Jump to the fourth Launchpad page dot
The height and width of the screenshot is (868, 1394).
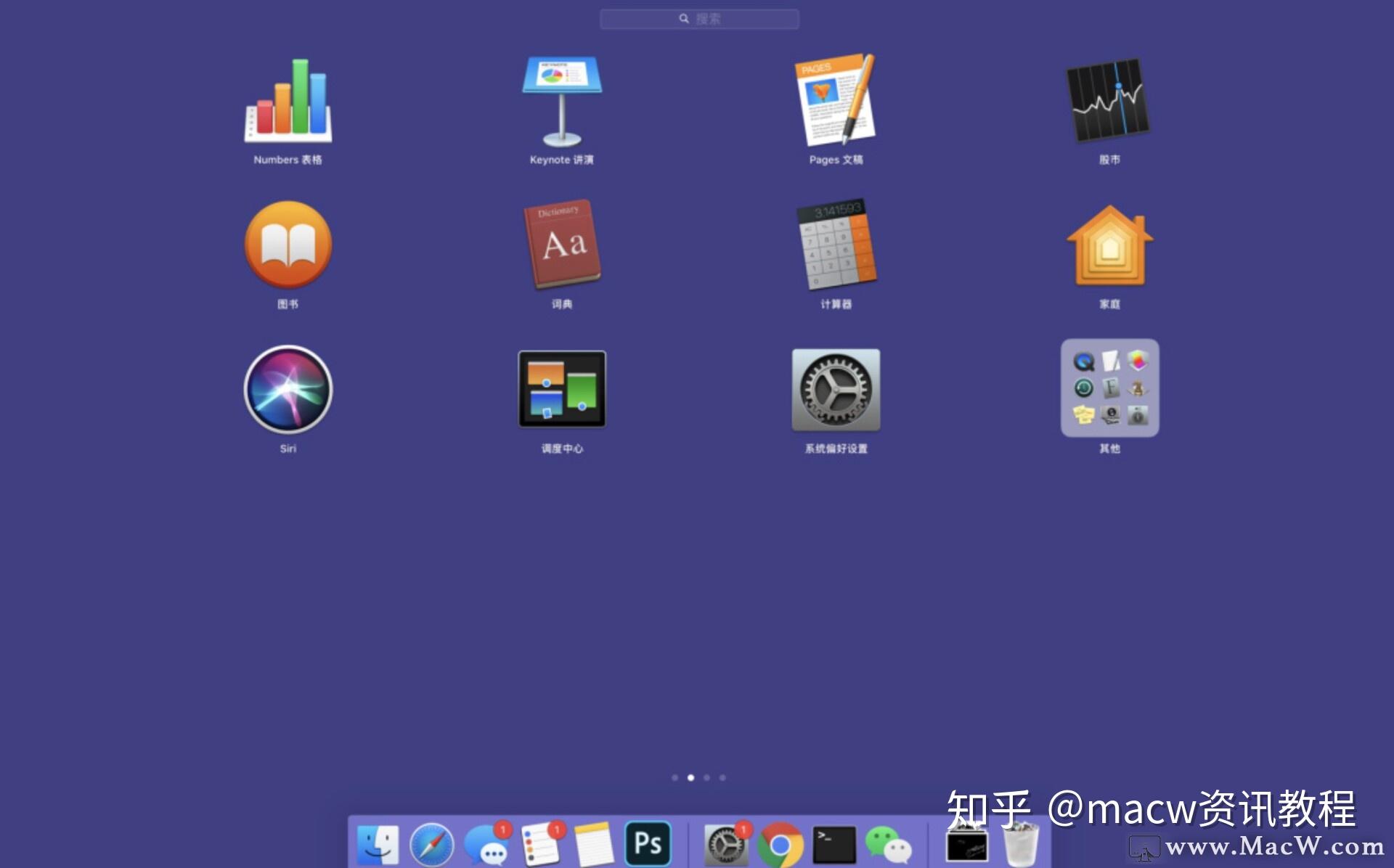click(x=722, y=777)
